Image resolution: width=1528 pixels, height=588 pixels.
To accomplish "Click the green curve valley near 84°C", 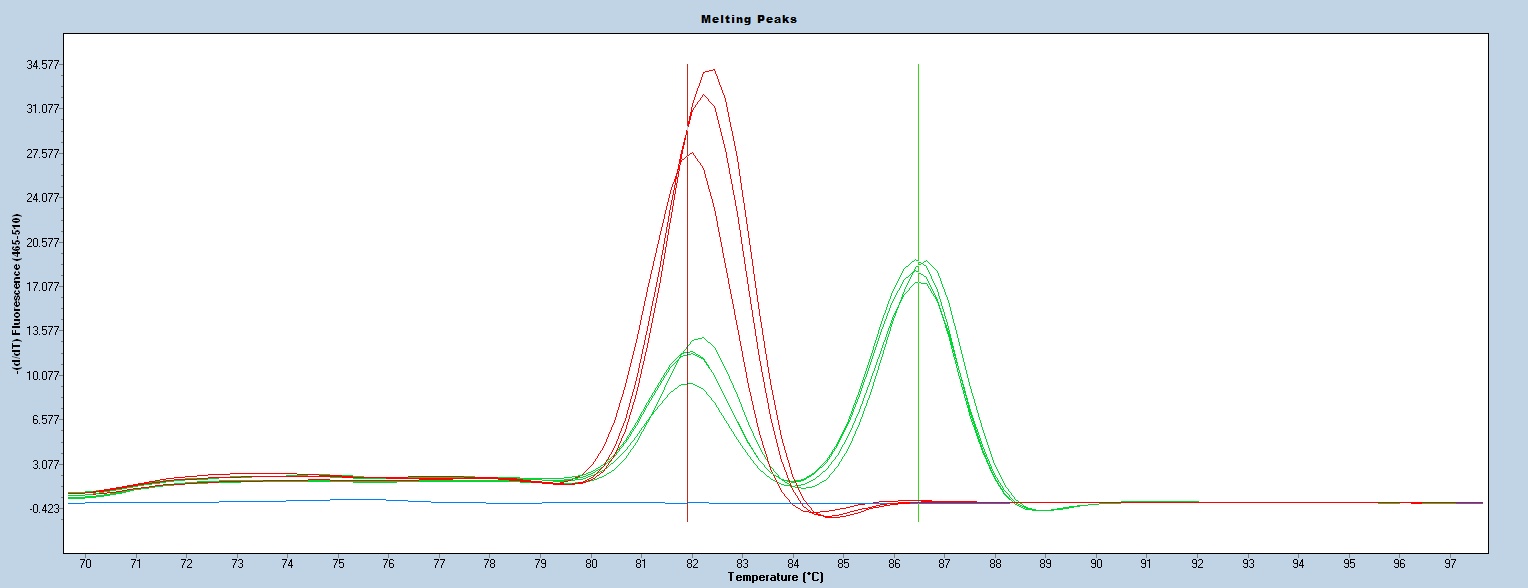I will tap(795, 484).
